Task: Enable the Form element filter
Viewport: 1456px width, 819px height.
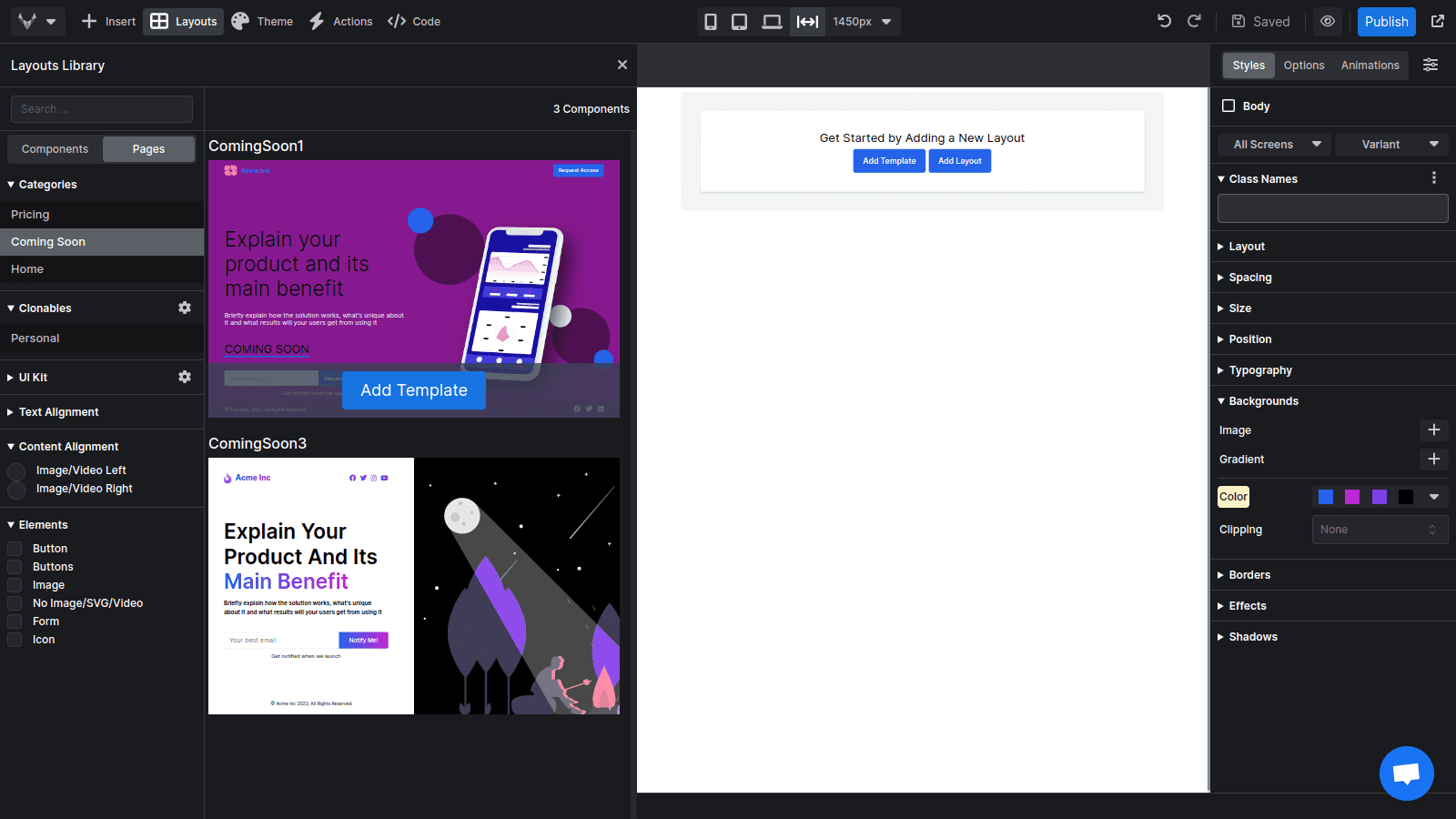Action: pos(15,622)
